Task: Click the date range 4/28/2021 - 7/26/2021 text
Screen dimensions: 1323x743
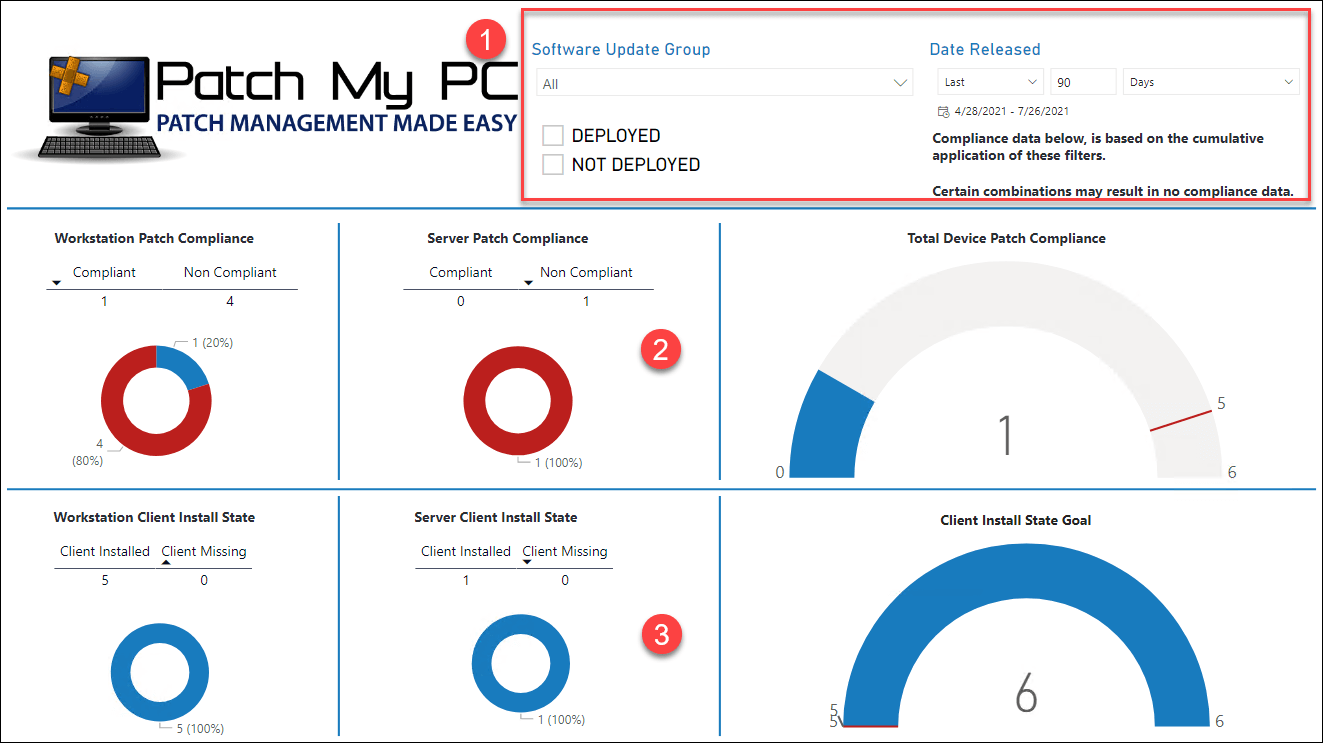Action: click(1011, 111)
